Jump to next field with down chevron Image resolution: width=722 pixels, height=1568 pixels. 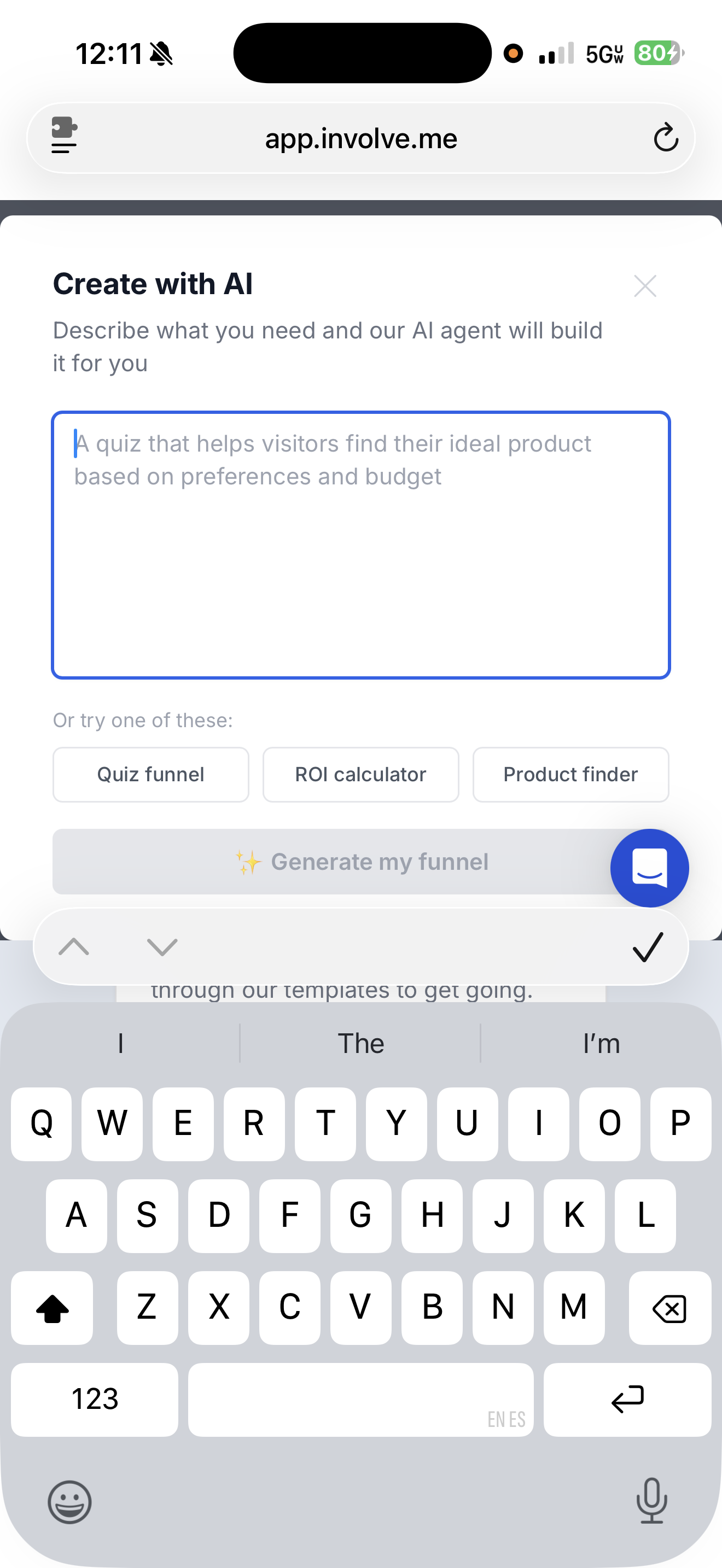[x=162, y=946]
